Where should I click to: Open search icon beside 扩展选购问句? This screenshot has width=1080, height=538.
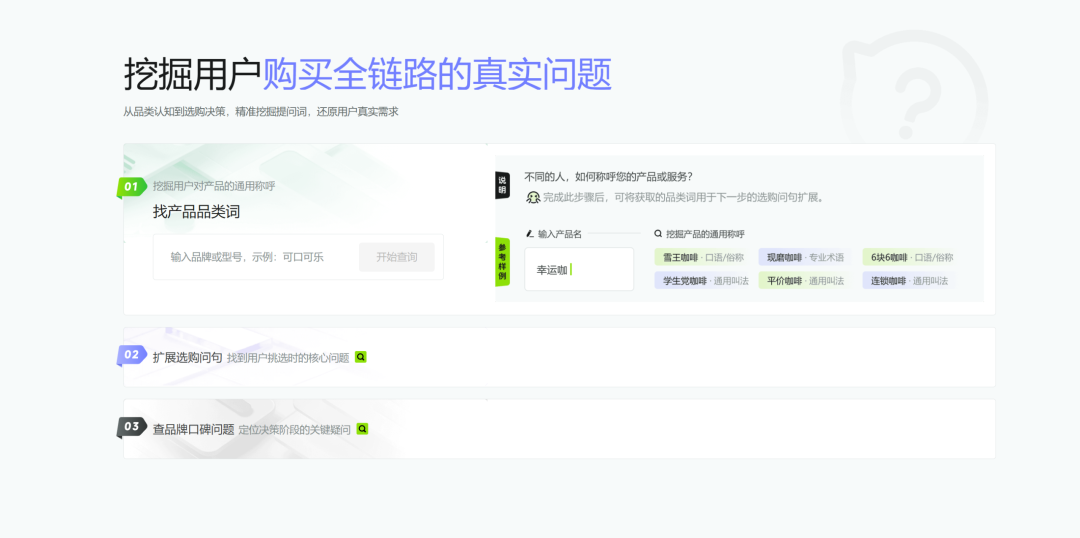pos(361,357)
